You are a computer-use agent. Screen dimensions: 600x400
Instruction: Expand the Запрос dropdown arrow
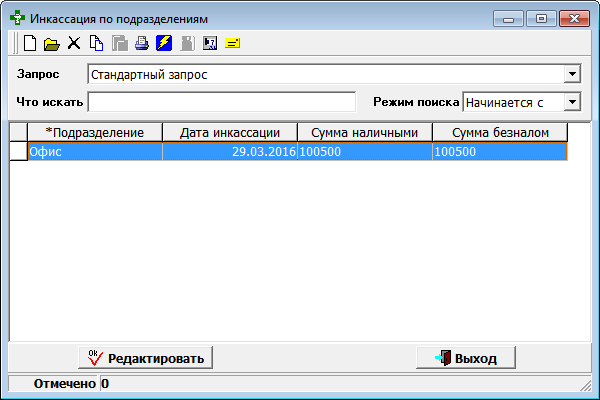coord(572,74)
